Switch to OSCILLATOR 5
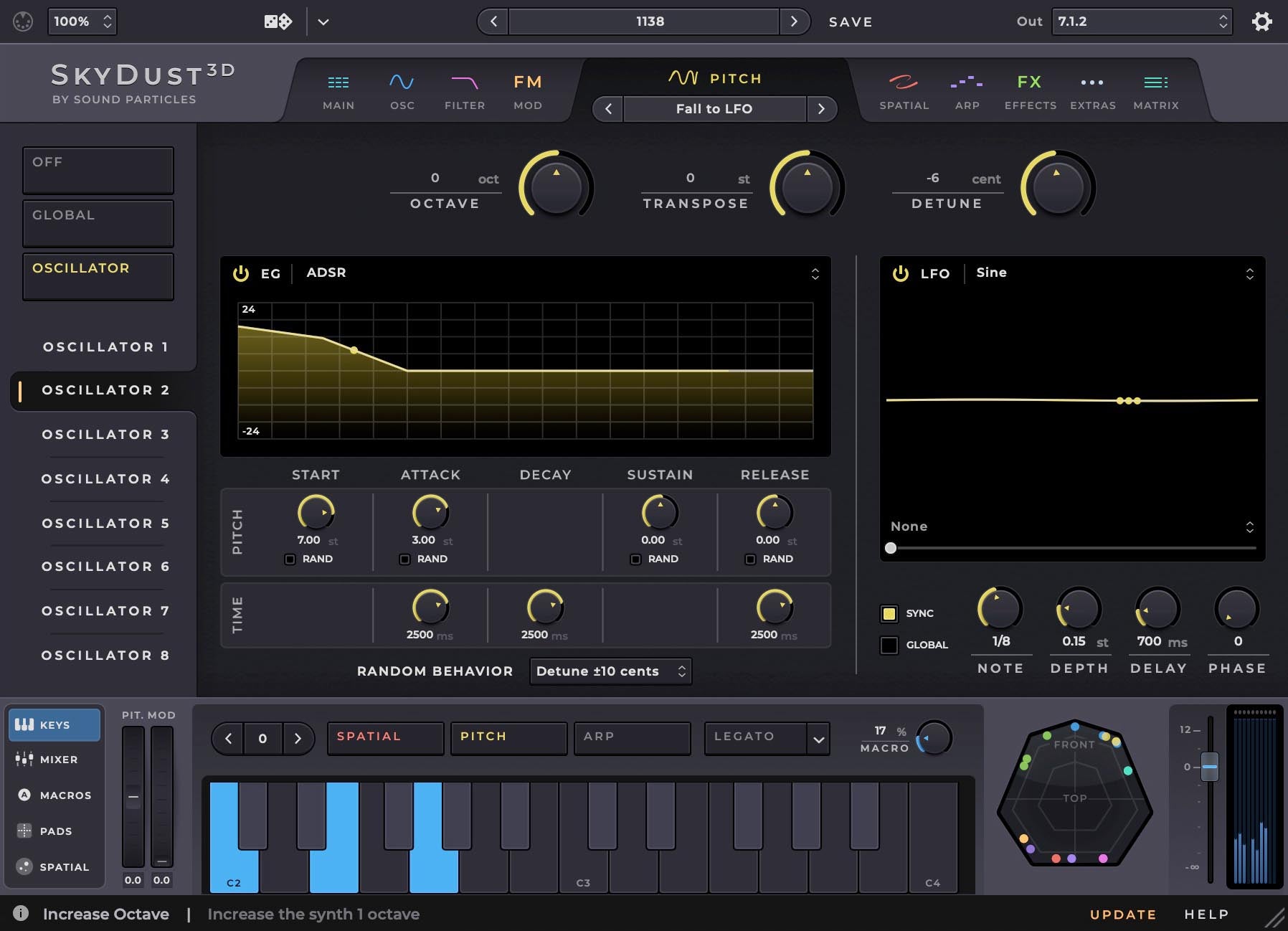 tap(105, 523)
